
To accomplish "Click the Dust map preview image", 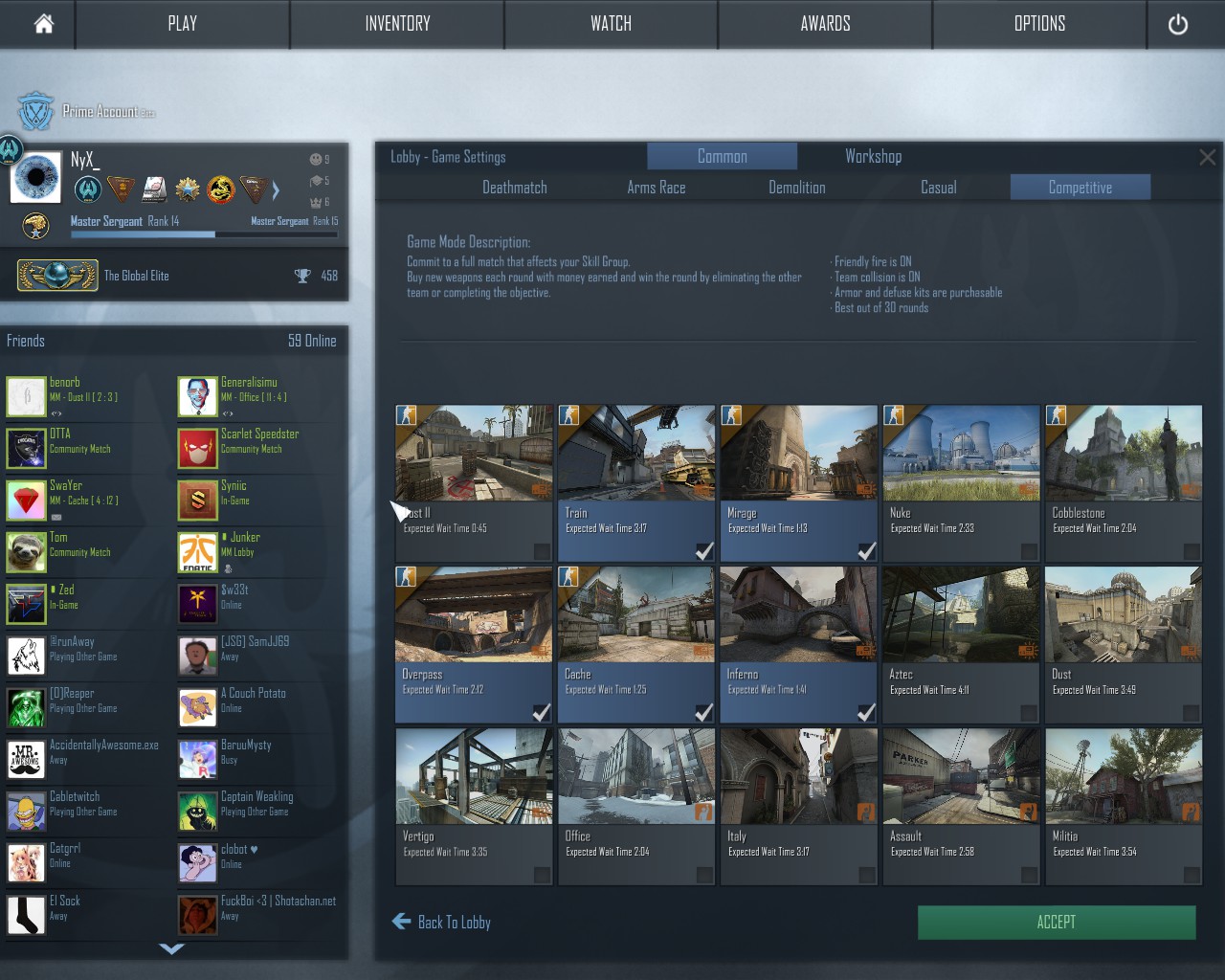I will pos(1124,614).
